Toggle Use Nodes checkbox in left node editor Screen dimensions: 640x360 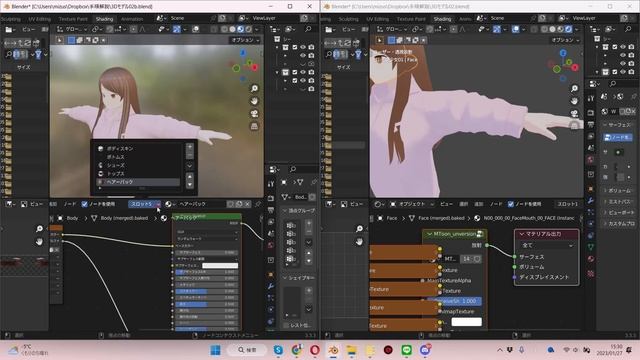pos(84,204)
